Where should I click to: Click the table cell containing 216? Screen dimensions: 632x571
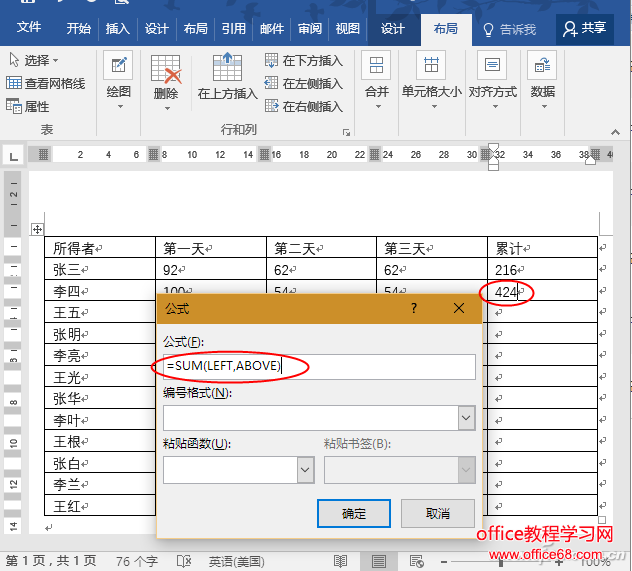click(x=542, y=269)
